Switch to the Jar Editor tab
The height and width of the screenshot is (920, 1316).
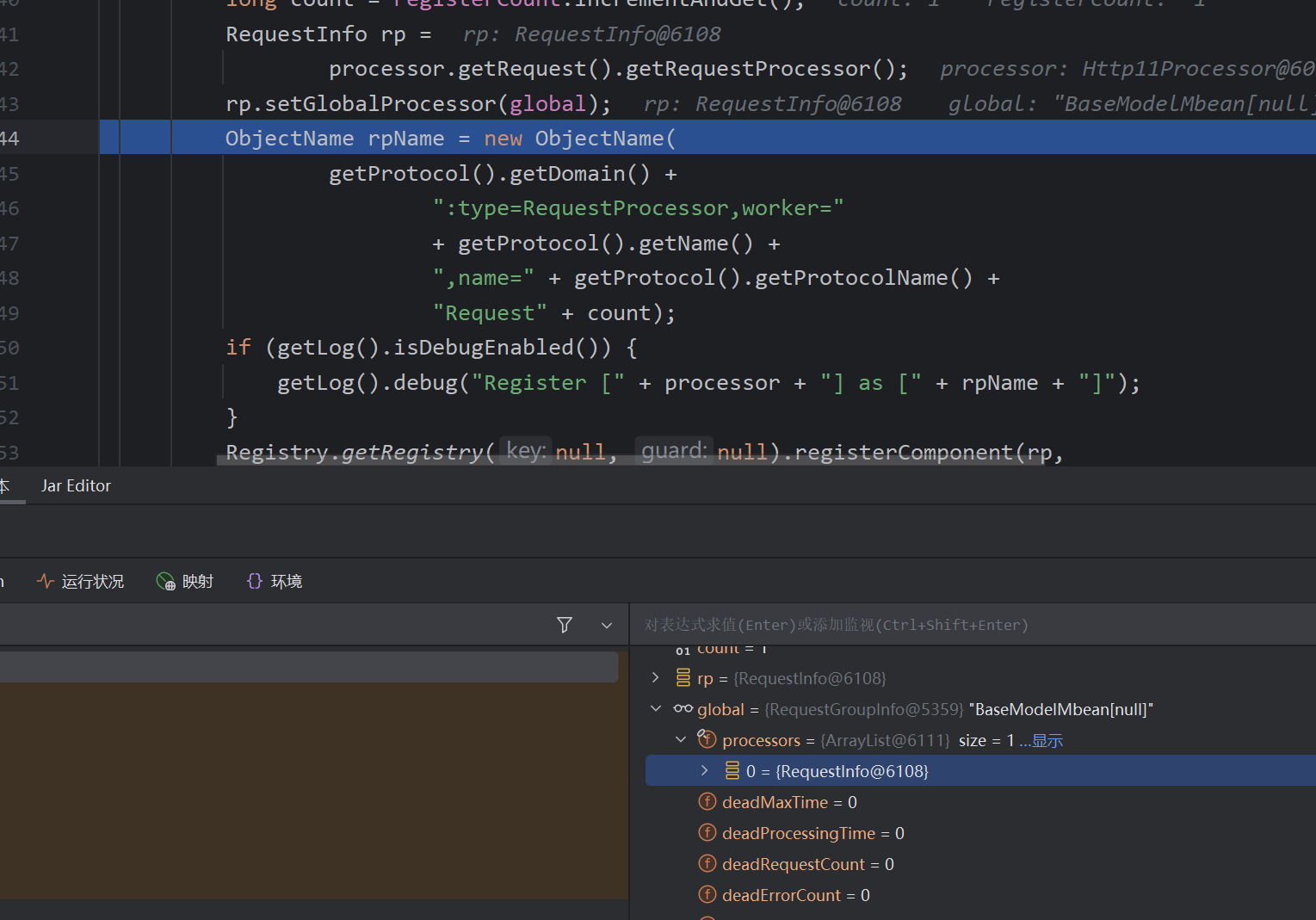point(76,486)
